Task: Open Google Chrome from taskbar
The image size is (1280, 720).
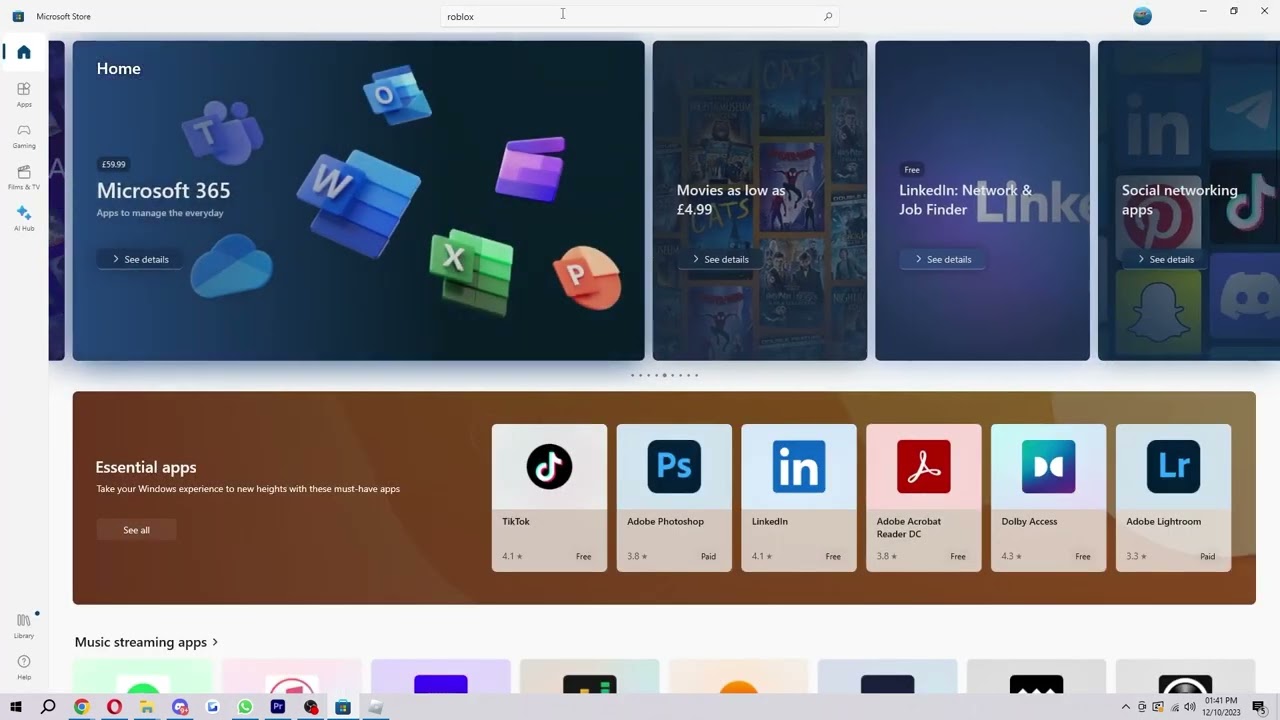Action: (81, 707)
